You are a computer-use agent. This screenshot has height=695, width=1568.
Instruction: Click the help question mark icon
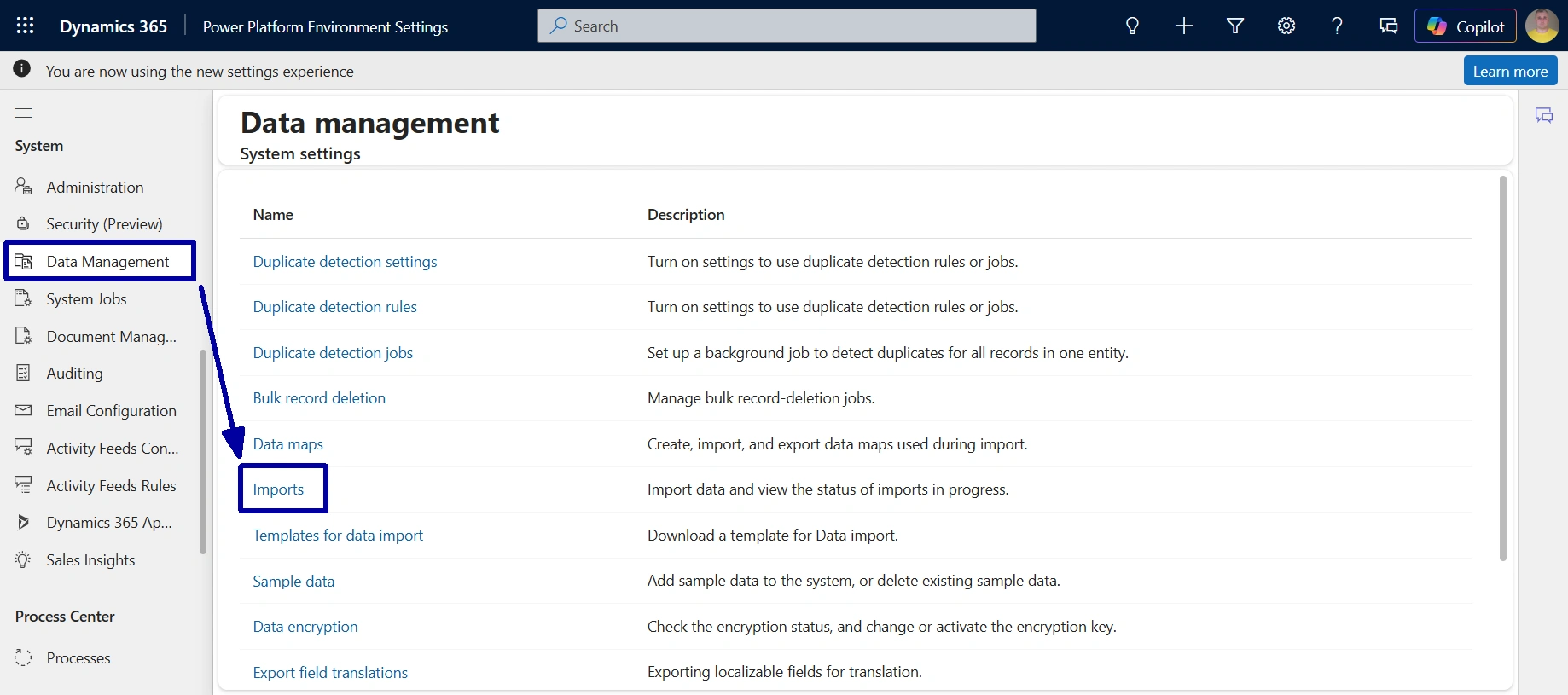click(x=1337, y=26)
